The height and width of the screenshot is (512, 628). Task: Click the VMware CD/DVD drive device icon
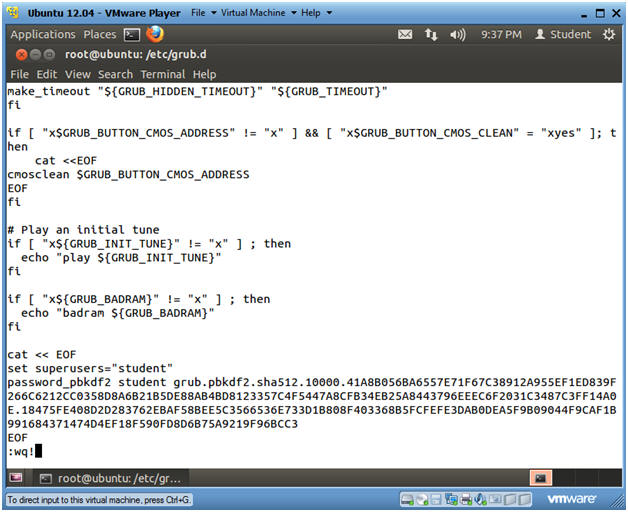(422, 500)
